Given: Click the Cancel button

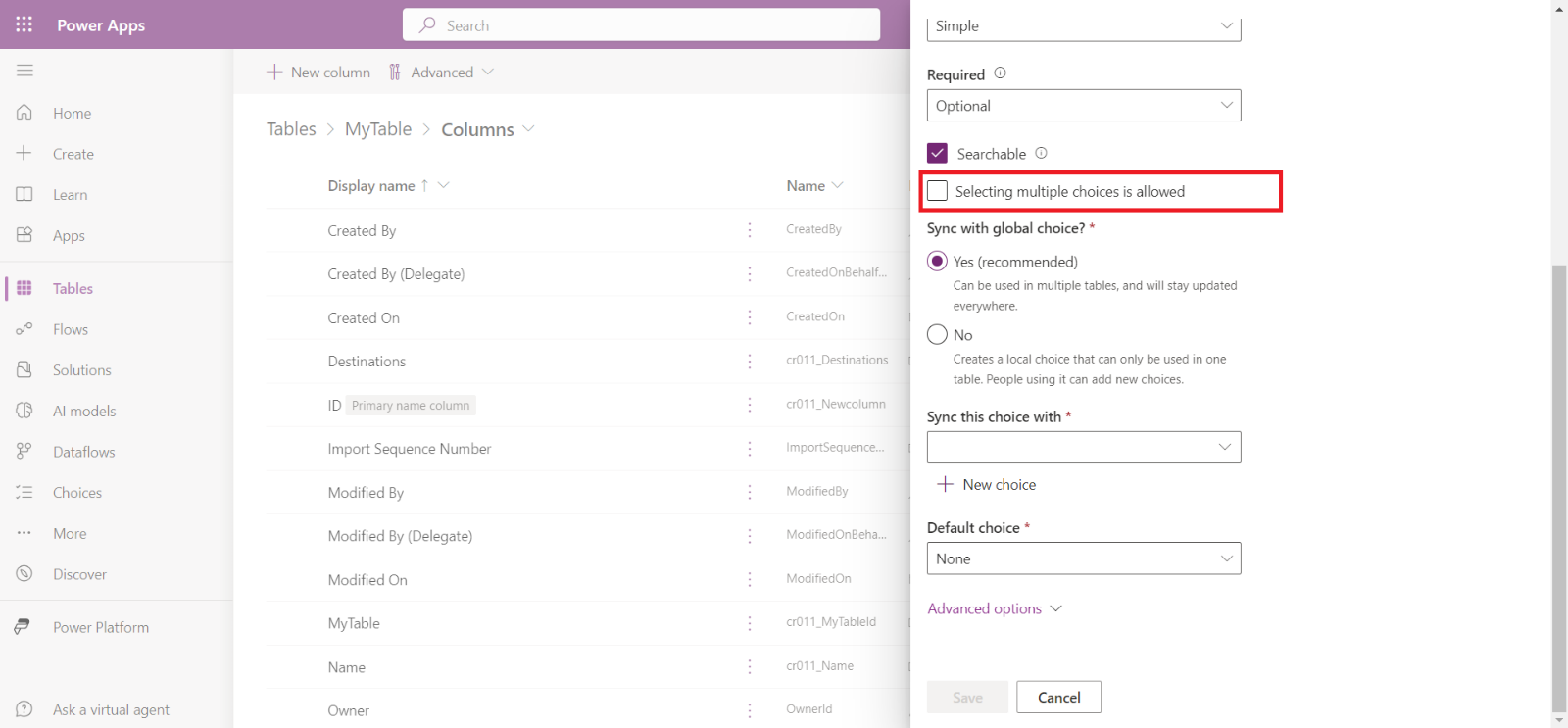Looking at the screenshot, I should tap(1058, 697).
